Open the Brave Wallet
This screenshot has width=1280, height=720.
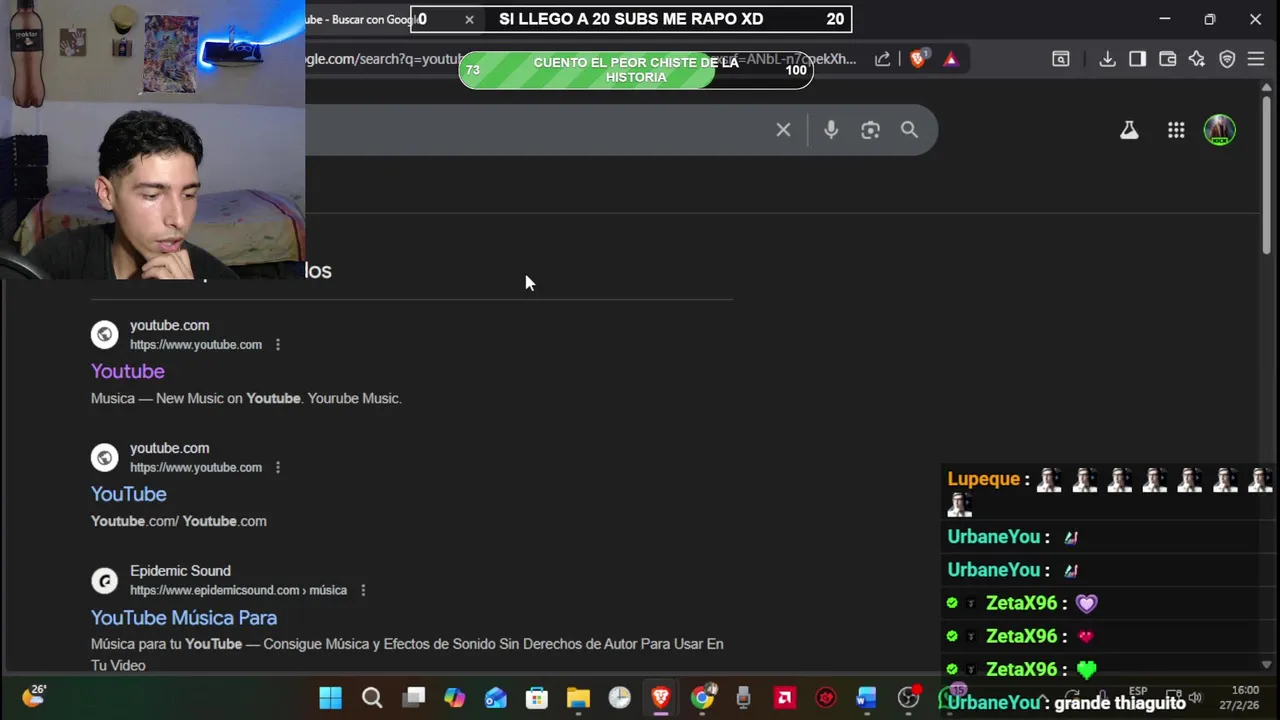tap(1167, 59)
